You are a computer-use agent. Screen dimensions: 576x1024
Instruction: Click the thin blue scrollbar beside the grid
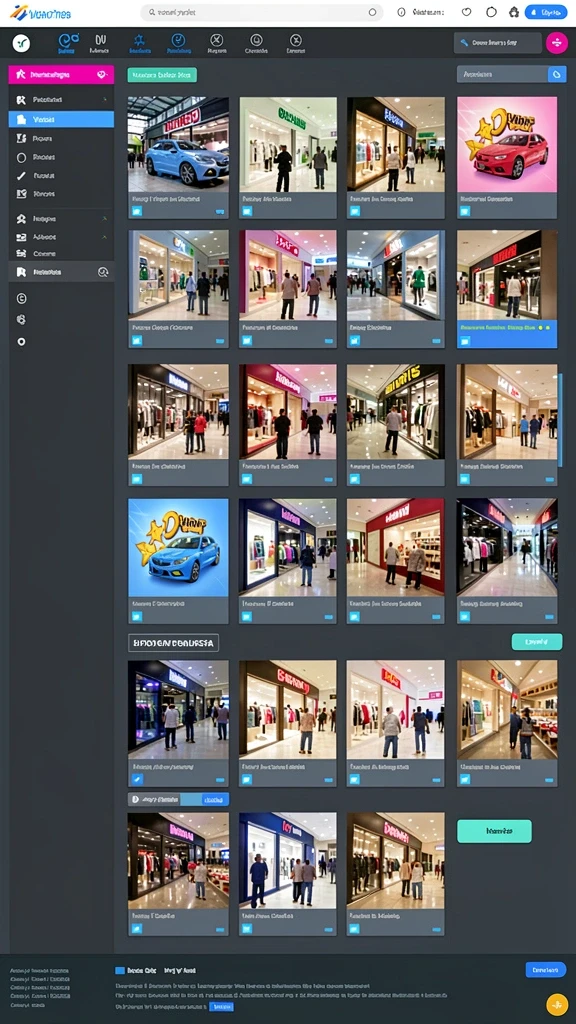point(560,420)
